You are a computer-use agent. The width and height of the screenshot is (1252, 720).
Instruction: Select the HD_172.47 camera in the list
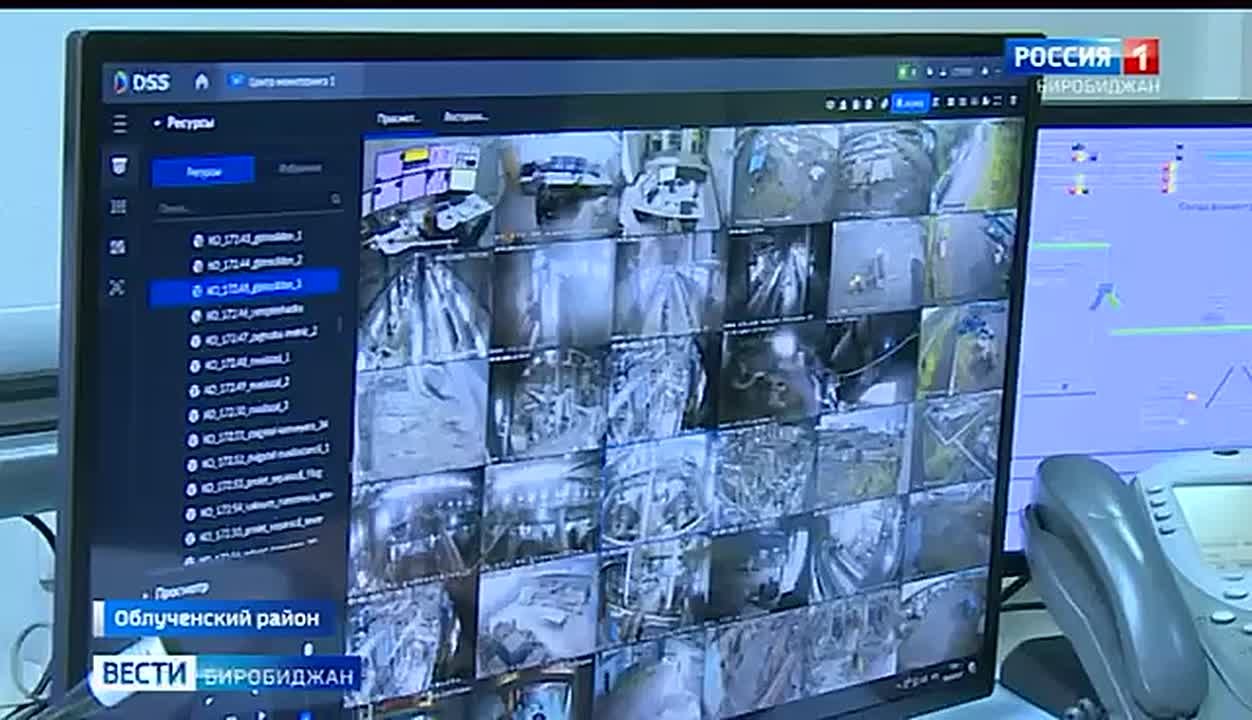(x=252, y=336)
